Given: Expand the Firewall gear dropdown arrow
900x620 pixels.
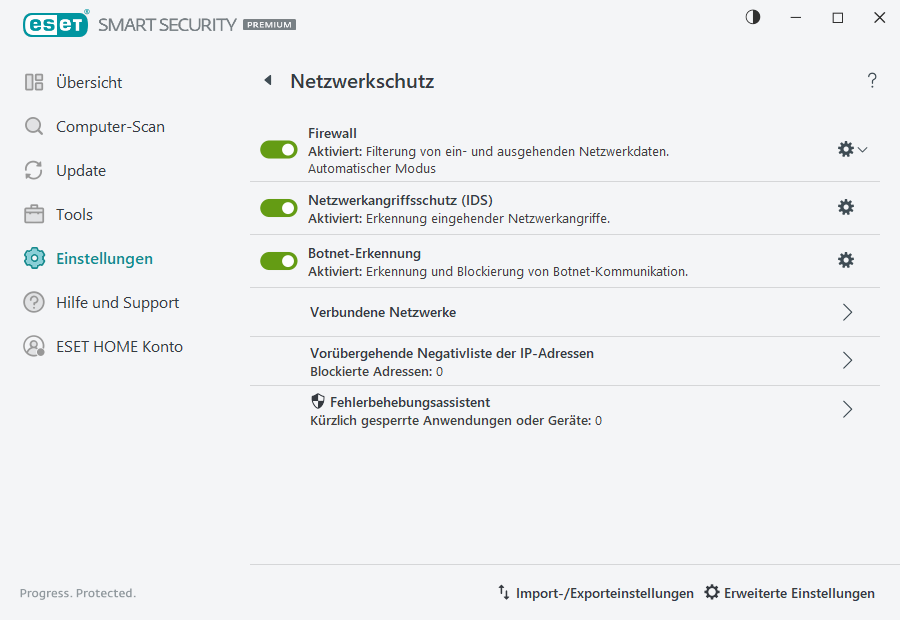Looking at the screenshot, I should (861, 148).
